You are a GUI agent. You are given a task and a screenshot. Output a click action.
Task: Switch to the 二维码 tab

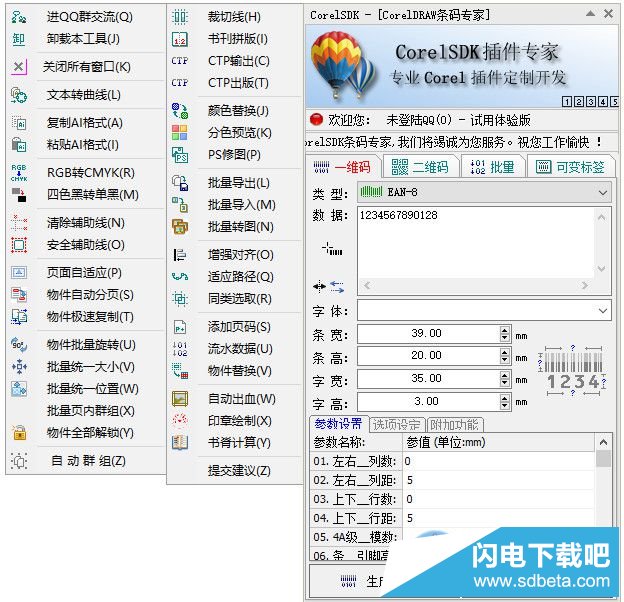click(x=420, y=167)
